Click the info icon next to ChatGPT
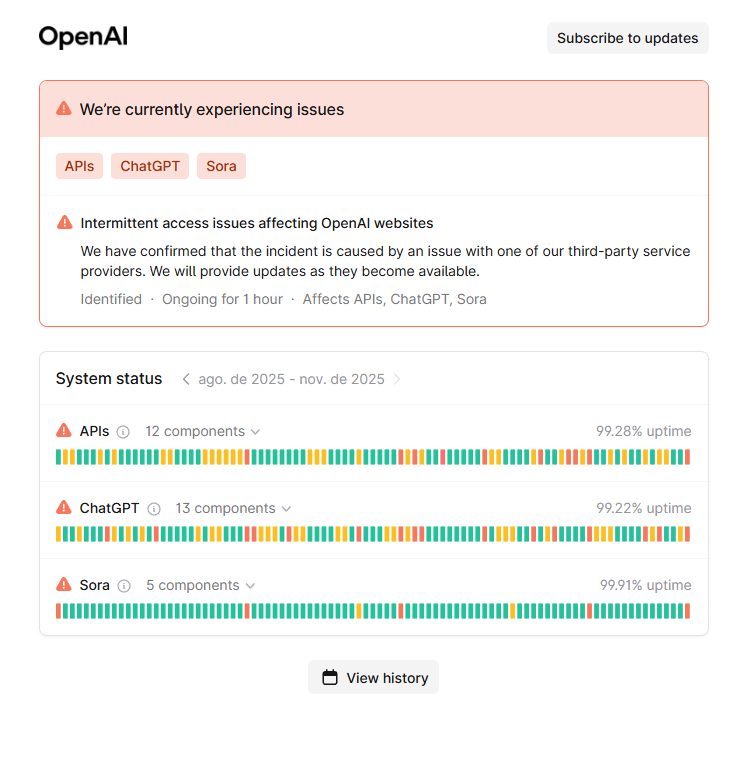 (x=154, y=508)
